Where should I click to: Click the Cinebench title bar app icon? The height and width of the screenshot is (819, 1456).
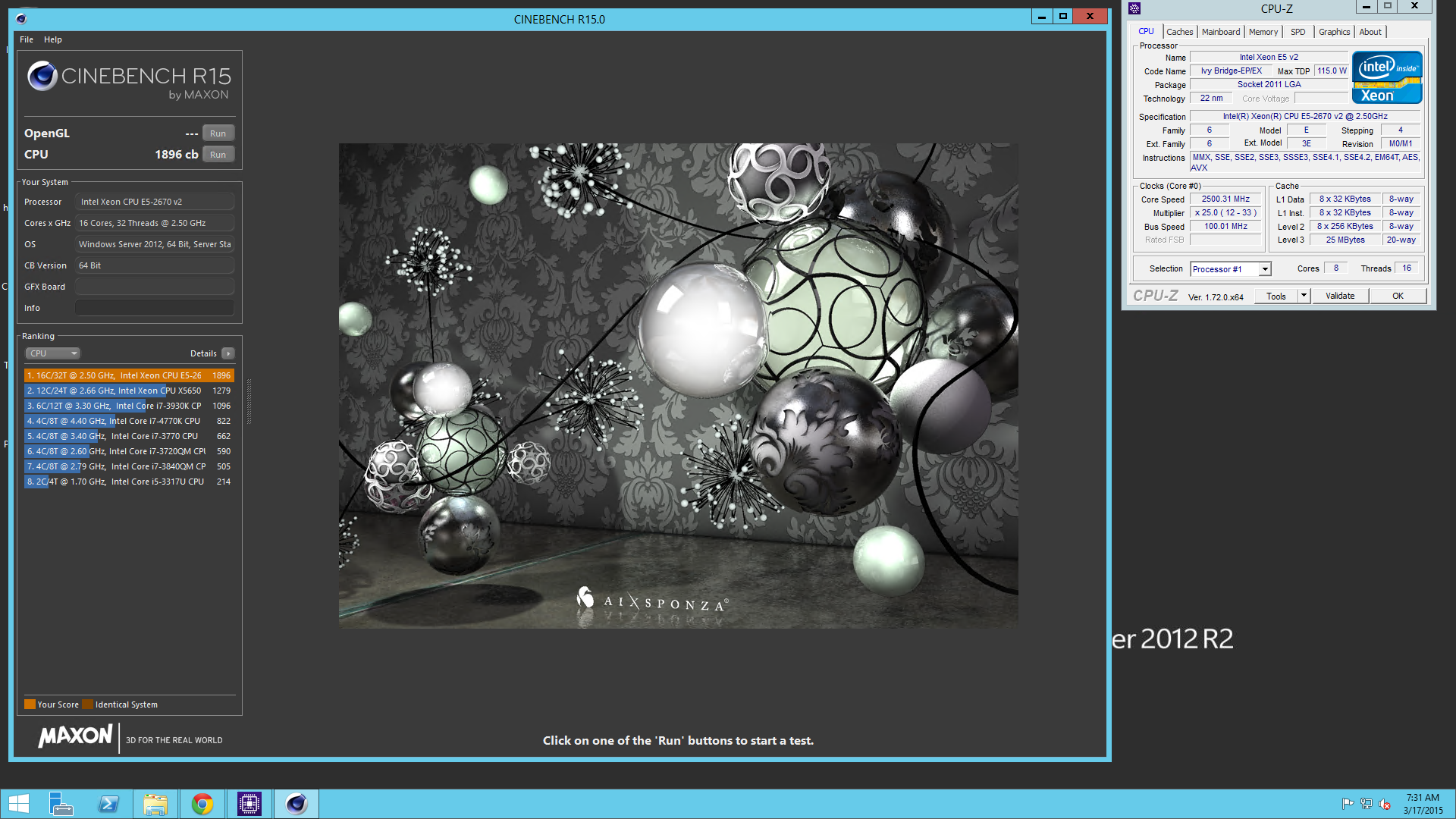[21, 19]
